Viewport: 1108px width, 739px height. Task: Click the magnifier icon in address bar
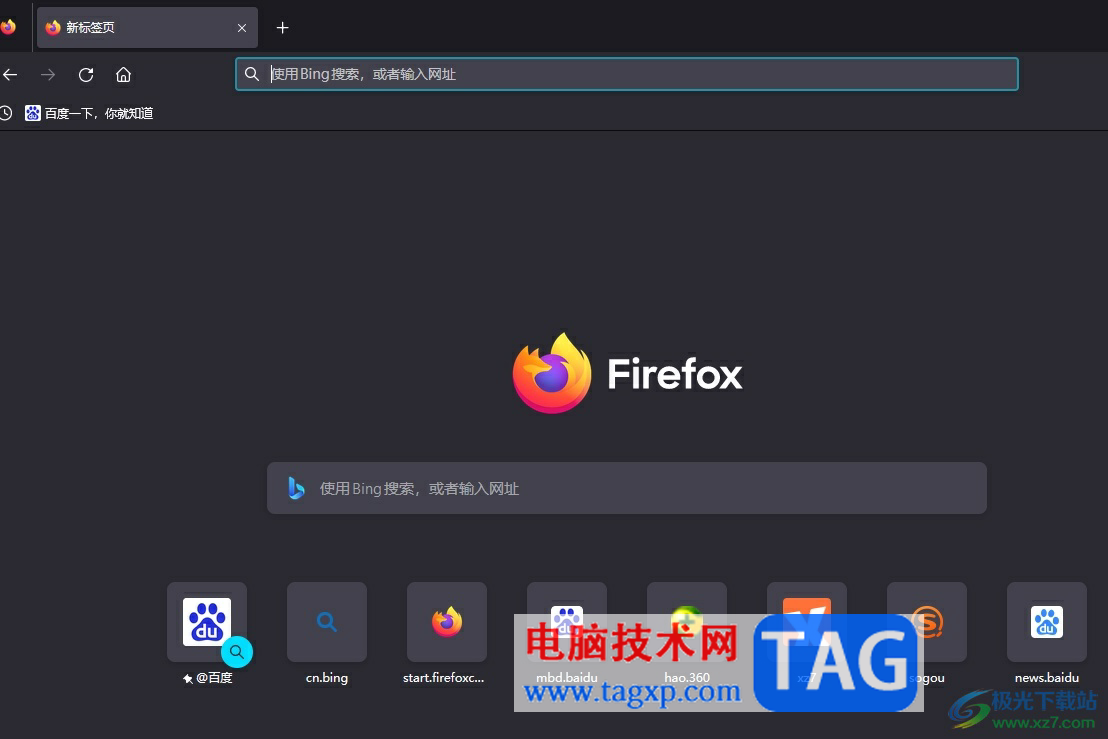tap(252, 74)
